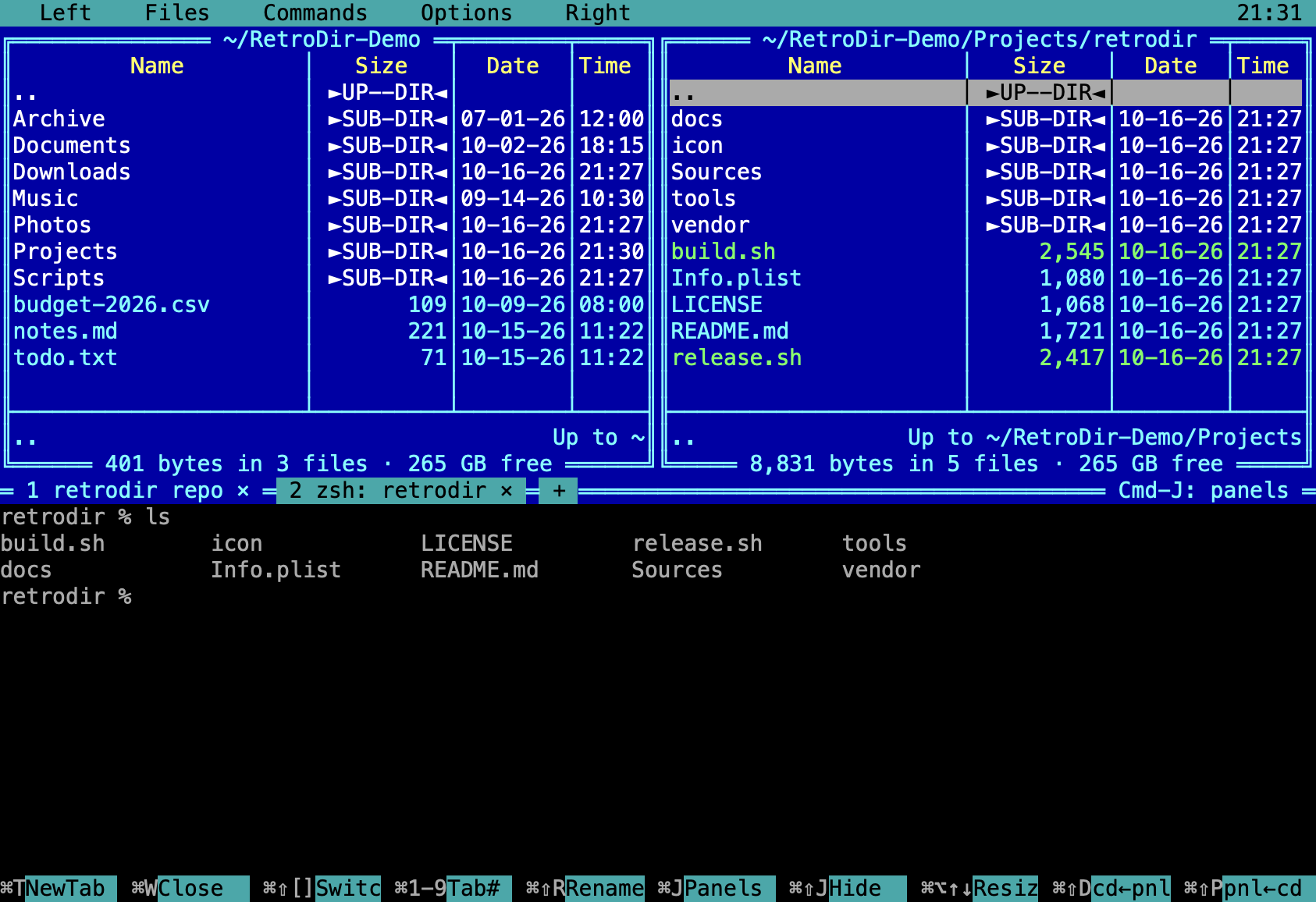Select LICENSE file in right panel
The width and height of the screenshot is (1316, 902).
(987, 304)
